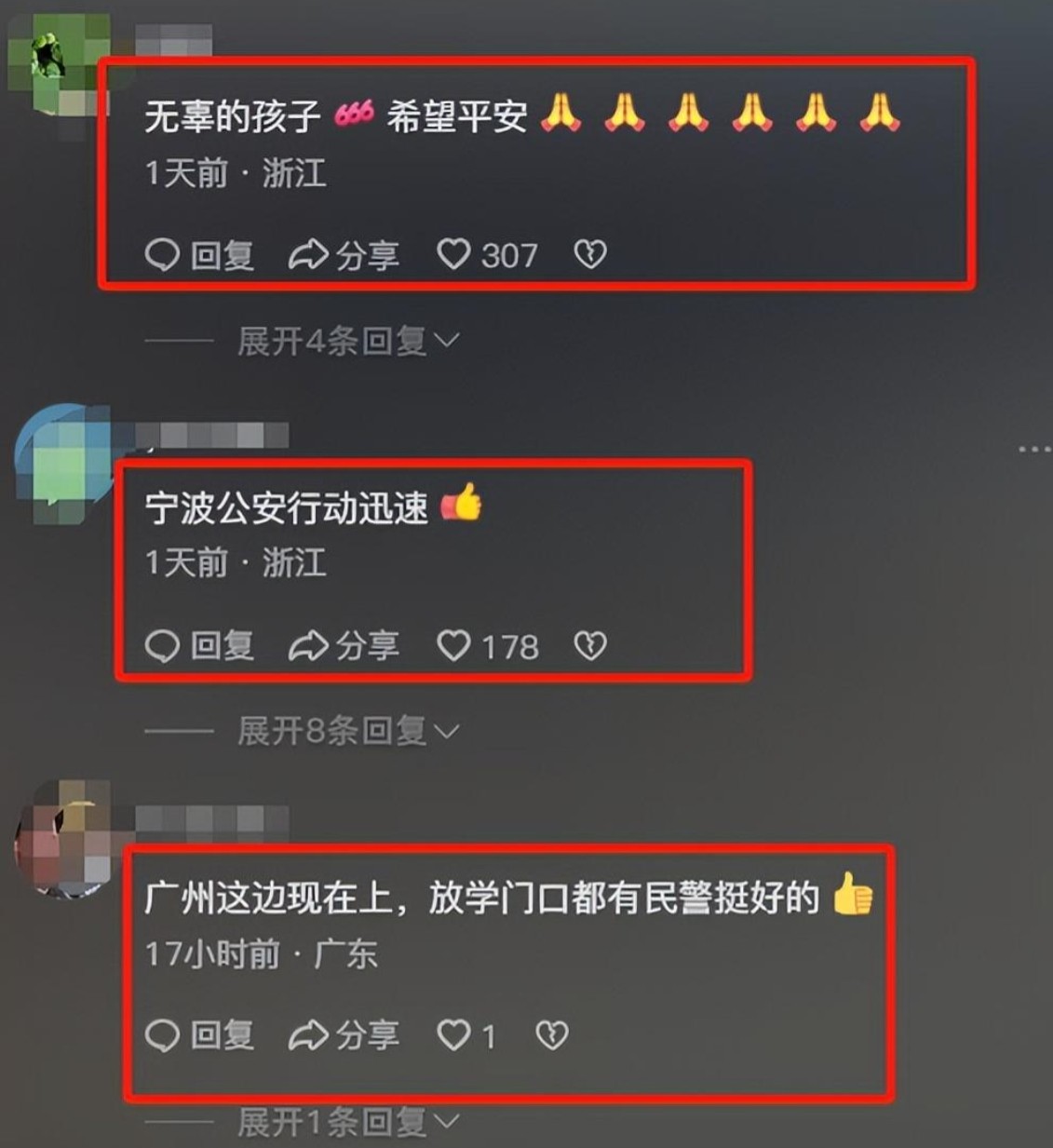
Task: Tap the reply bubble under the 宁波公安 comment
Action: pyautogui.click(x=162, y=645)
